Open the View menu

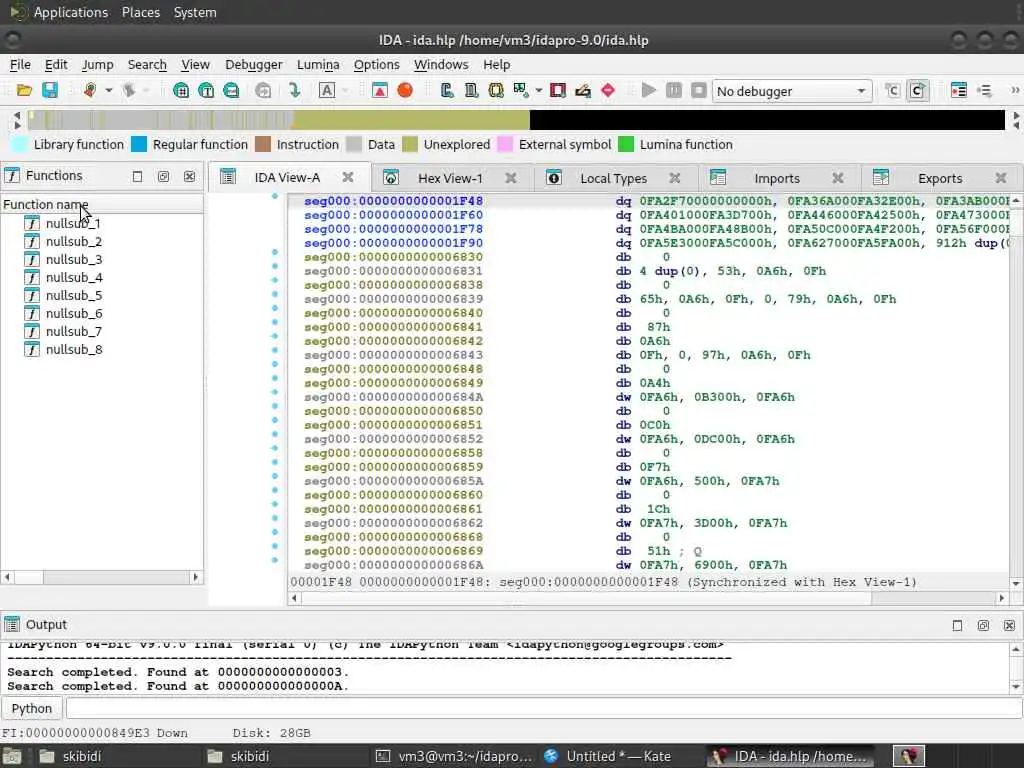[x=195, y=64]
